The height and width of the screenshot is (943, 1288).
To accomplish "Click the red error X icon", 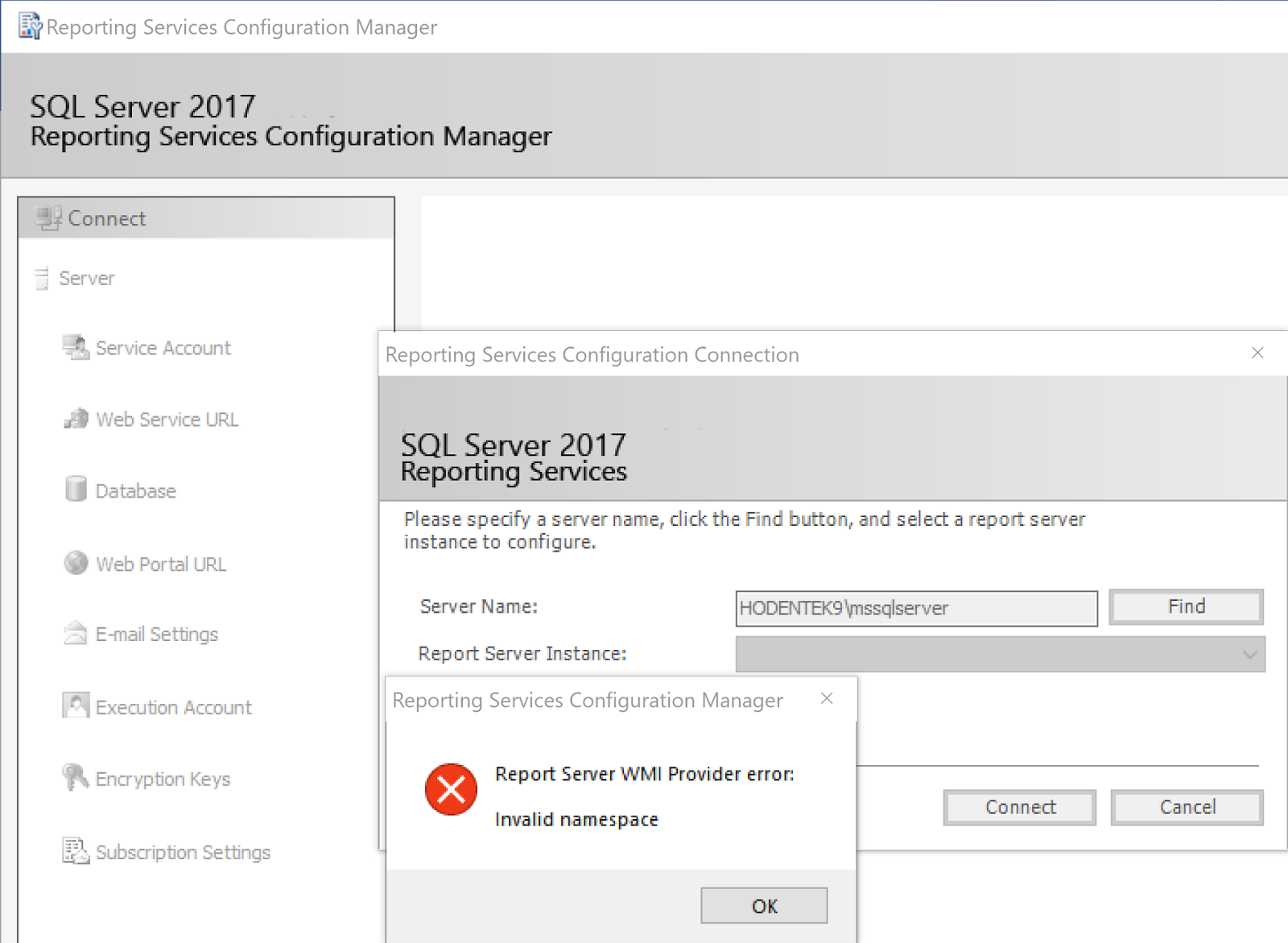I will [451, 790].
